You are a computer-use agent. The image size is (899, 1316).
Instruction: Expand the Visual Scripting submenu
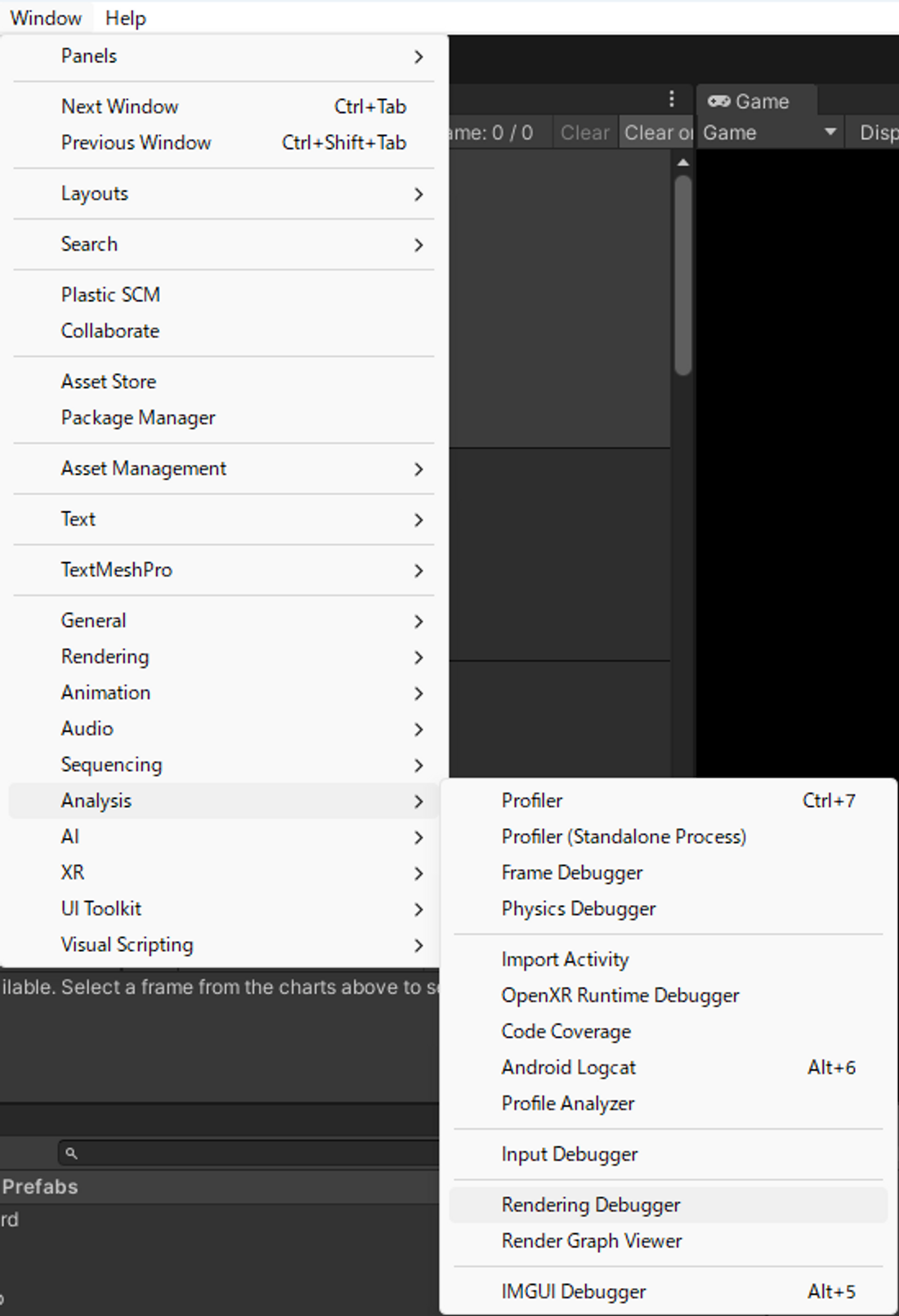(x=224, y=945)
